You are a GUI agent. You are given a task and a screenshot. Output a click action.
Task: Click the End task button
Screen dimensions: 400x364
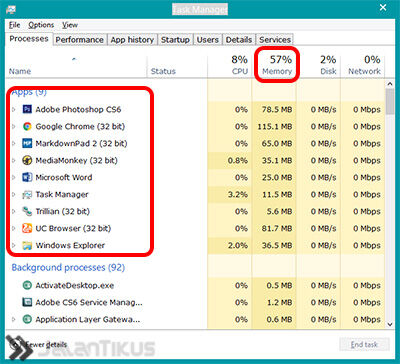pyautogui.click(x=364, y=345)
